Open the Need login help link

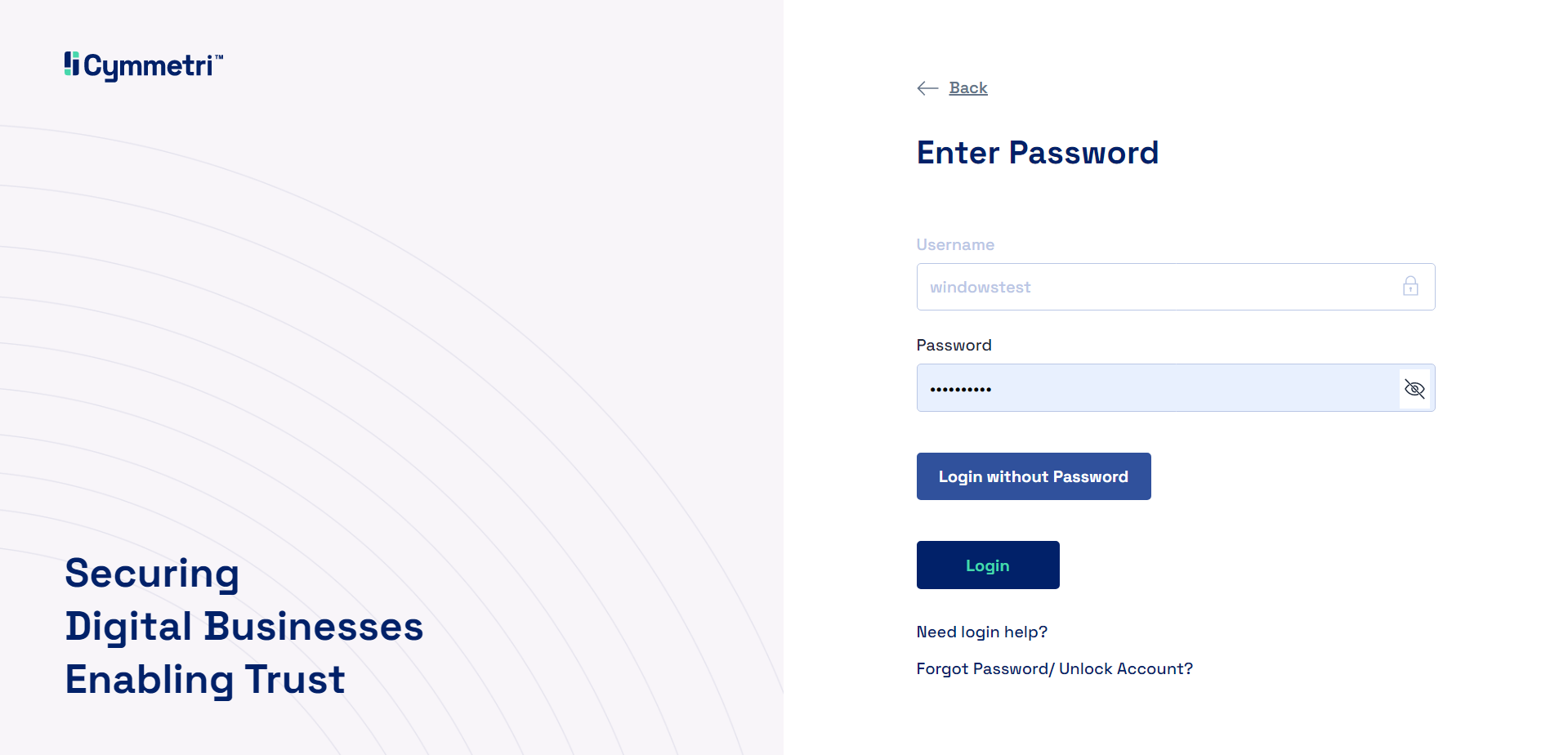pyautogui.click(x=981, y=632)
